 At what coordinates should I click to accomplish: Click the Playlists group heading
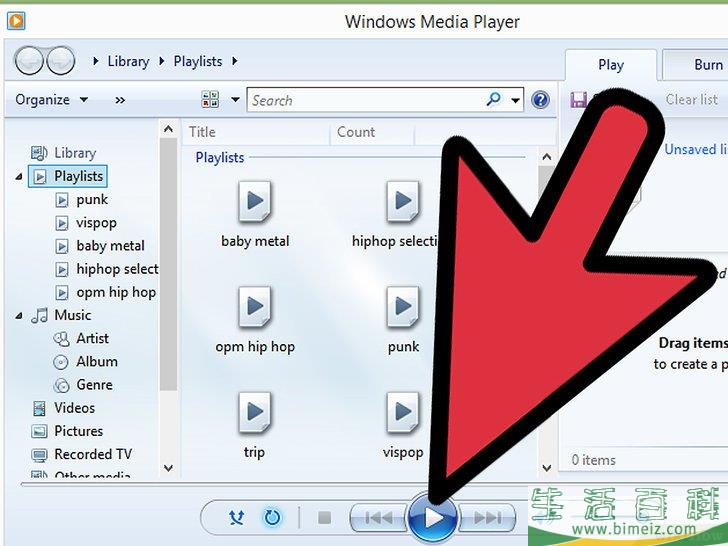coord(220,157)
